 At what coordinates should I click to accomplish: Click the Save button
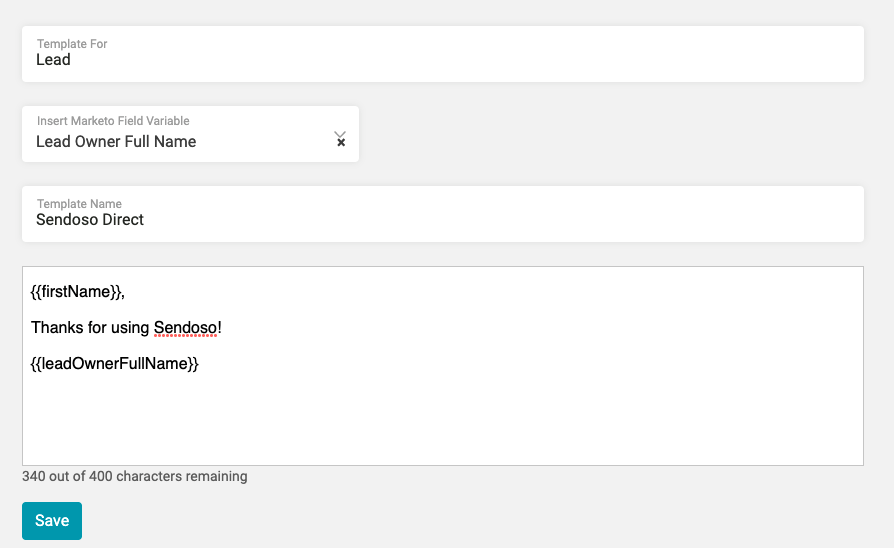tap(52, 520)
